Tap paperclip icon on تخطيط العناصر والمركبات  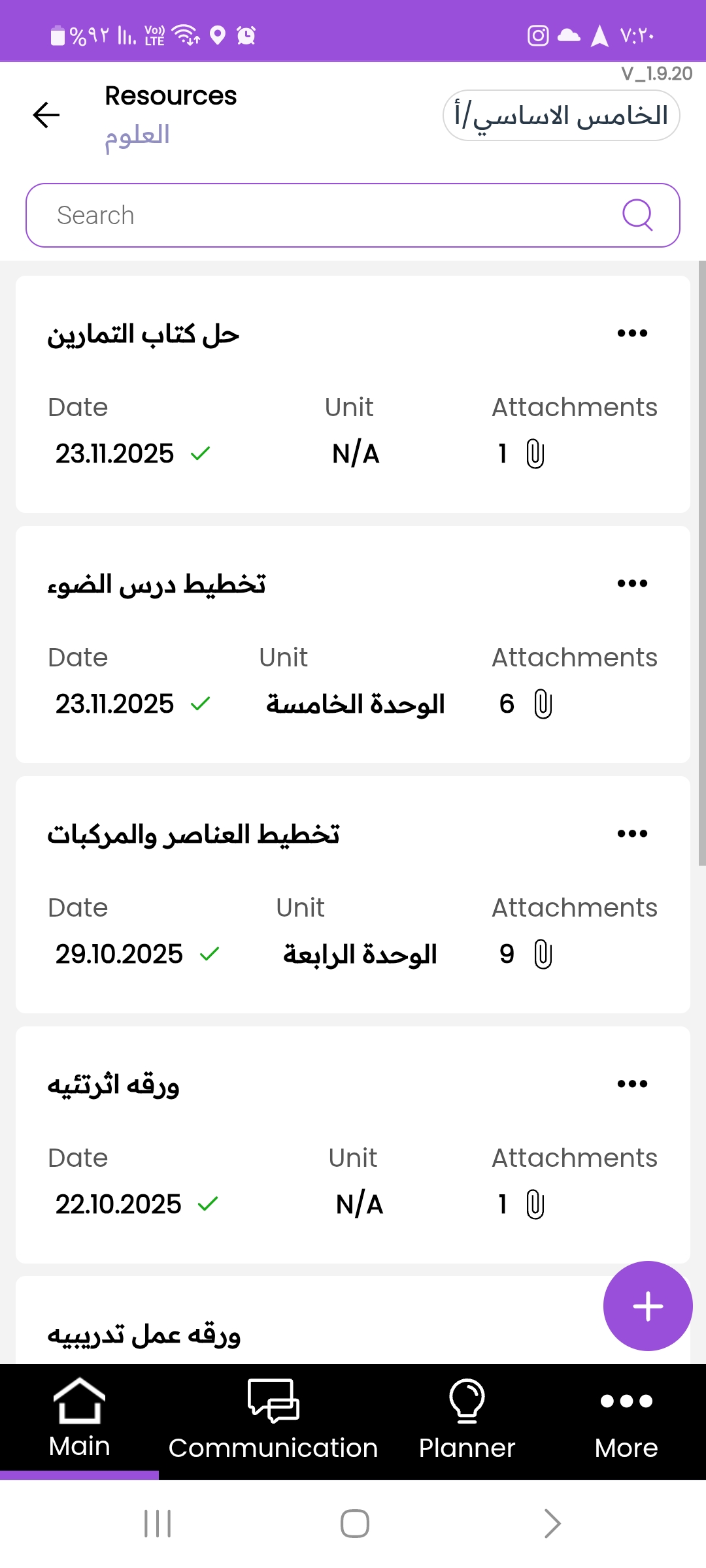[x=543, y=955]
